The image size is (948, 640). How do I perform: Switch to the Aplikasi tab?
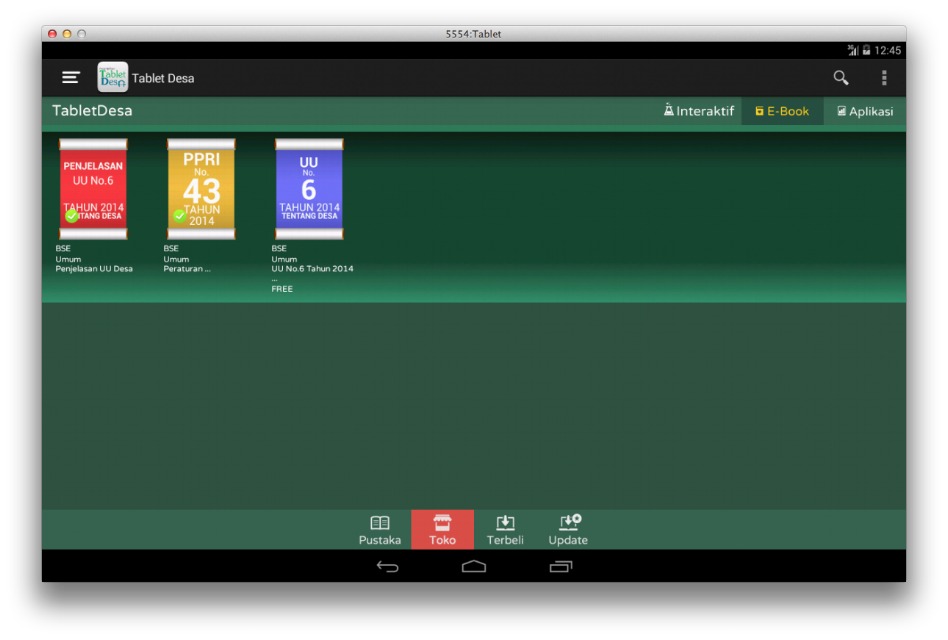(865, 111)
